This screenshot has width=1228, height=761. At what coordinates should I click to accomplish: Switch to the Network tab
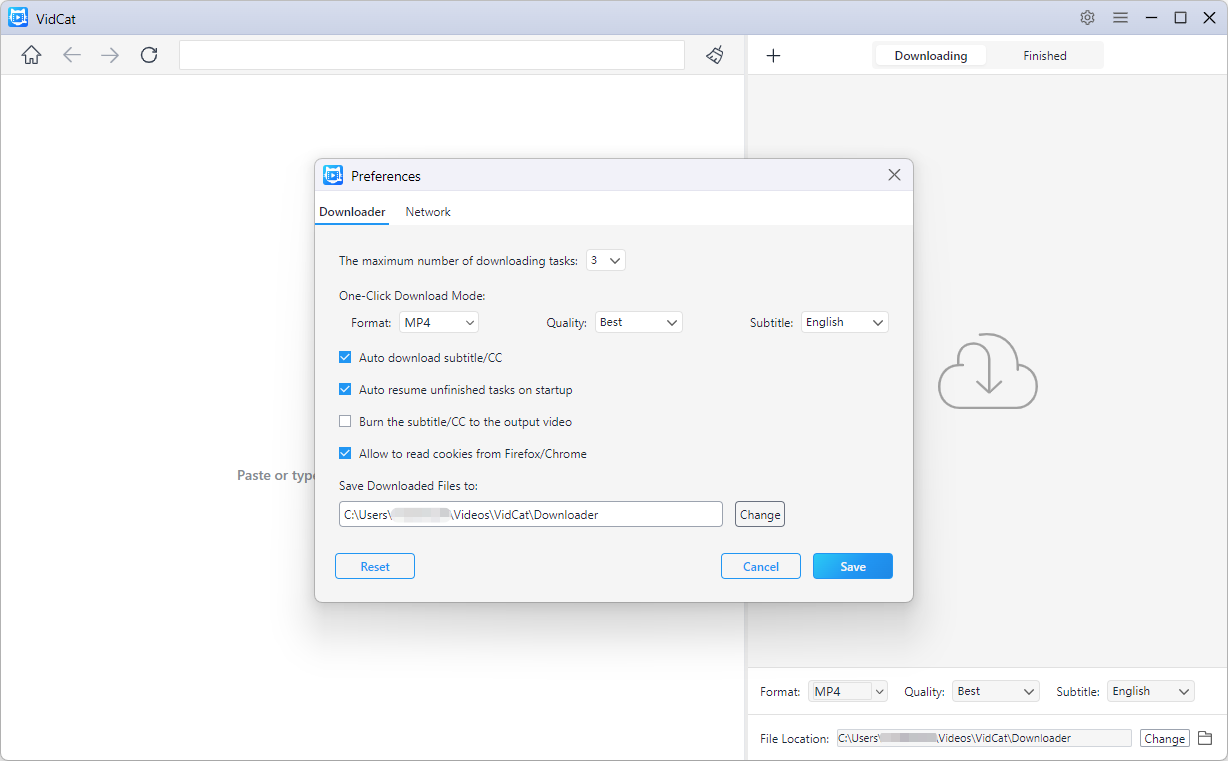click(x=428, y=212)
